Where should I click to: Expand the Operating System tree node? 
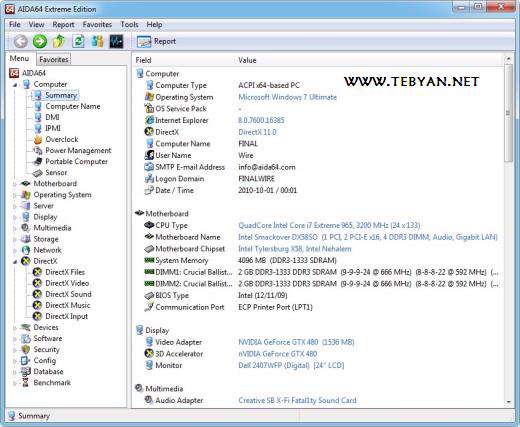(15, 195)
